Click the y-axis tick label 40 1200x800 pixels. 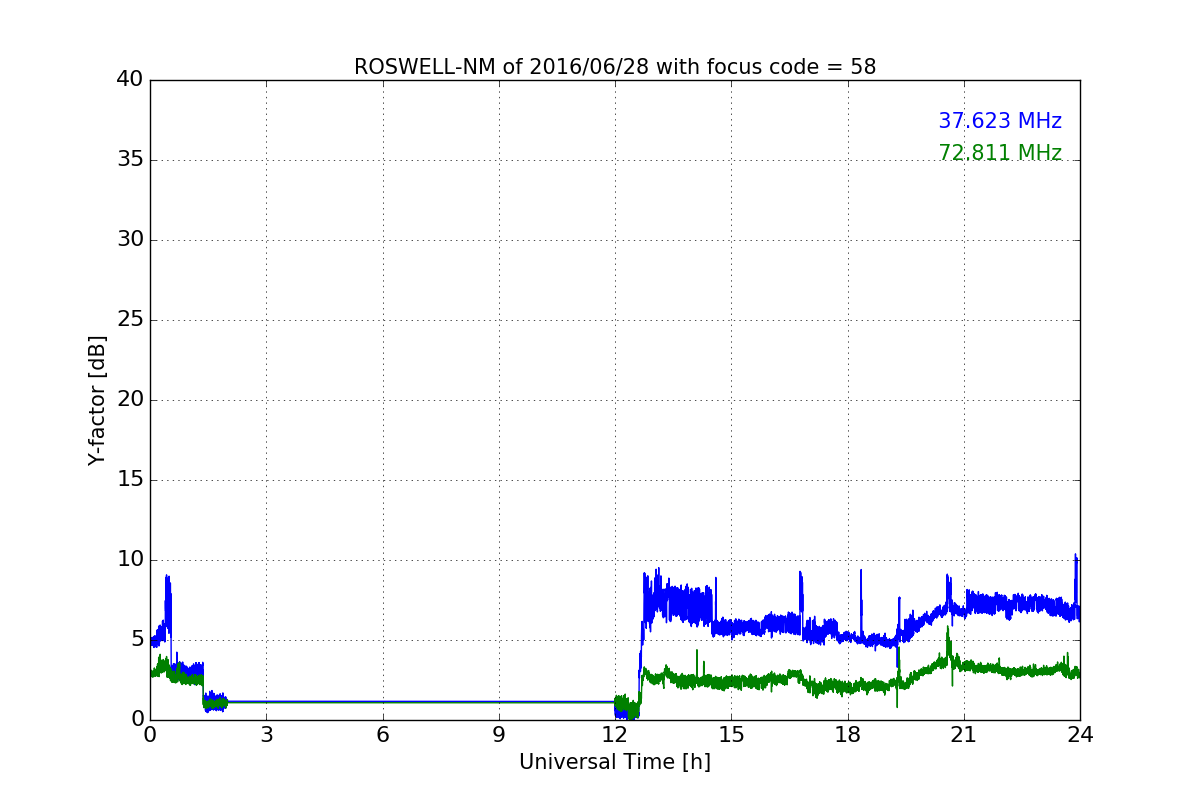[x=130, y=80]
